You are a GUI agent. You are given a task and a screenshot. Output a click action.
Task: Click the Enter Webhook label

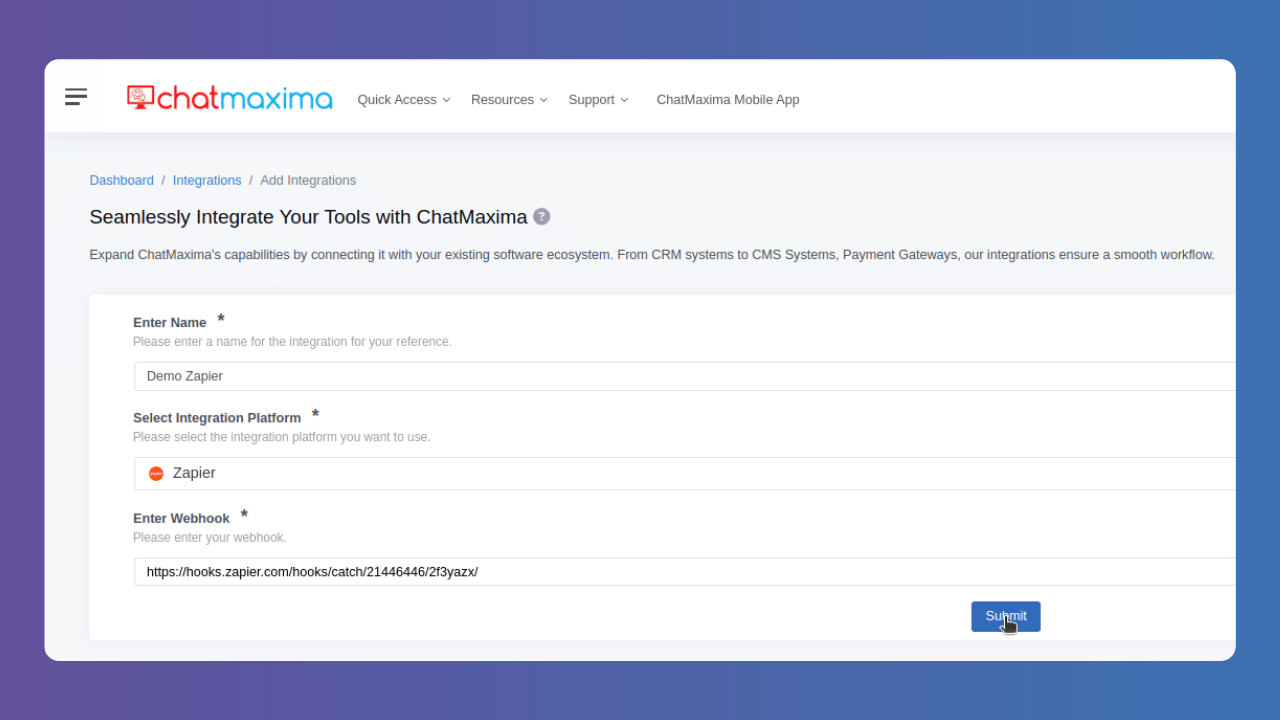pyautogui.click(x=181, y=518)
